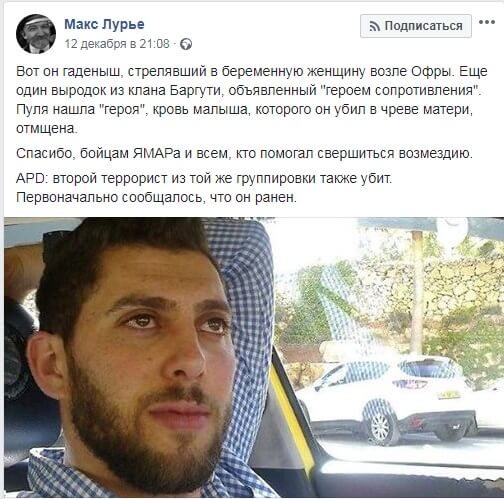Open the attached photo of bearded man
This screenshot has width=504, height=499.
[x=254, y=357]
